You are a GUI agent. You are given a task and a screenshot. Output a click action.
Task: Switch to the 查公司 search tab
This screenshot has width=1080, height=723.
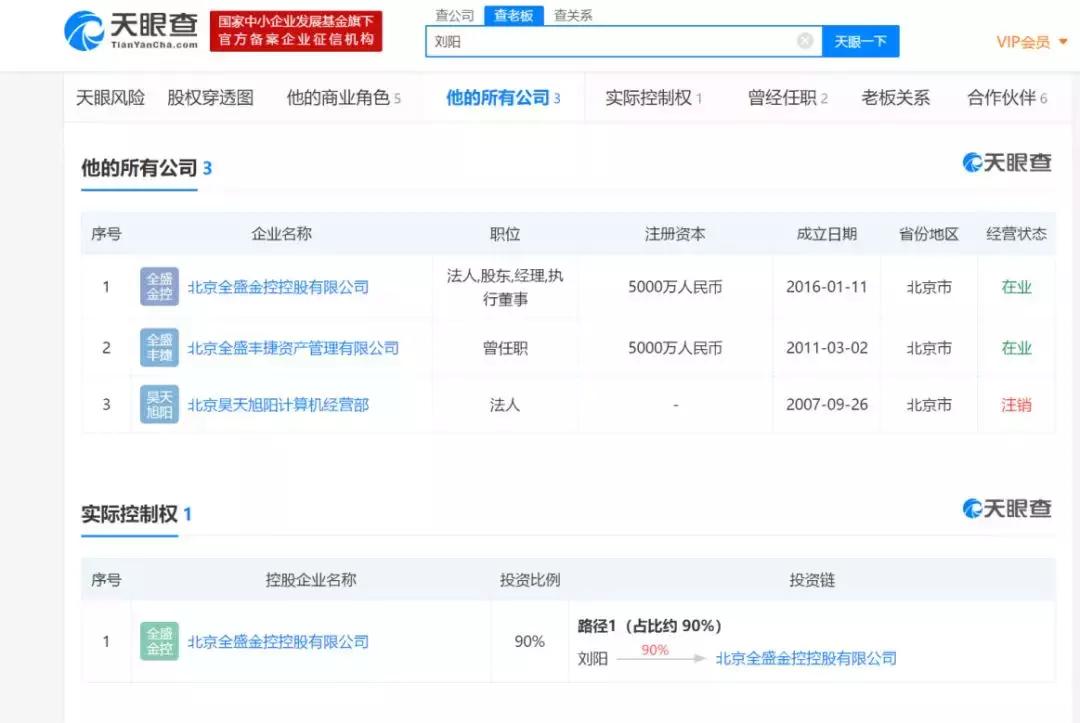point(454,14)
